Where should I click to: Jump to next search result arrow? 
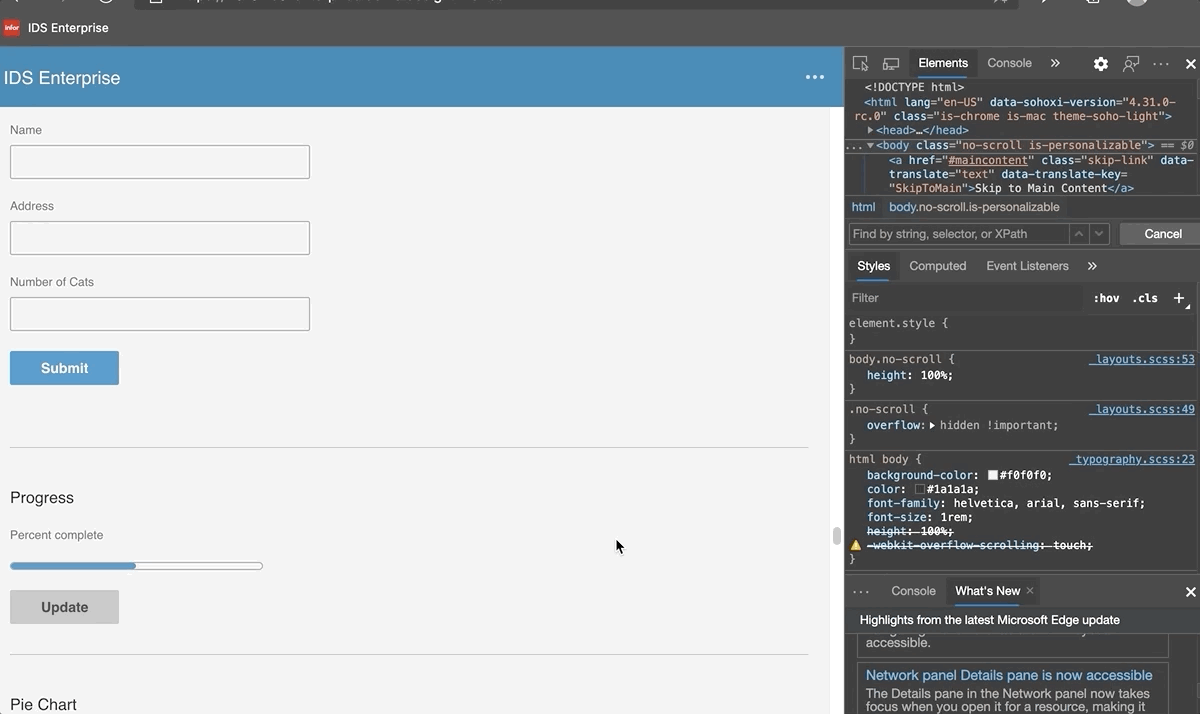coord(1099,233)
